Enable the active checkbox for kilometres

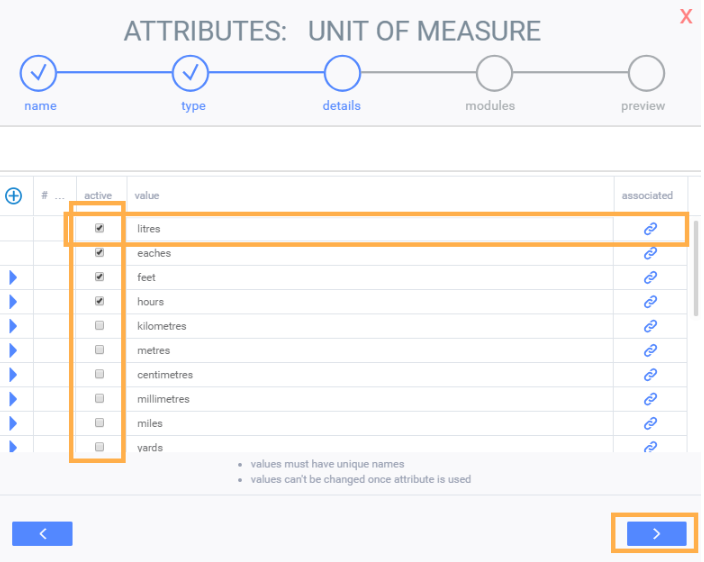[99, 326]
